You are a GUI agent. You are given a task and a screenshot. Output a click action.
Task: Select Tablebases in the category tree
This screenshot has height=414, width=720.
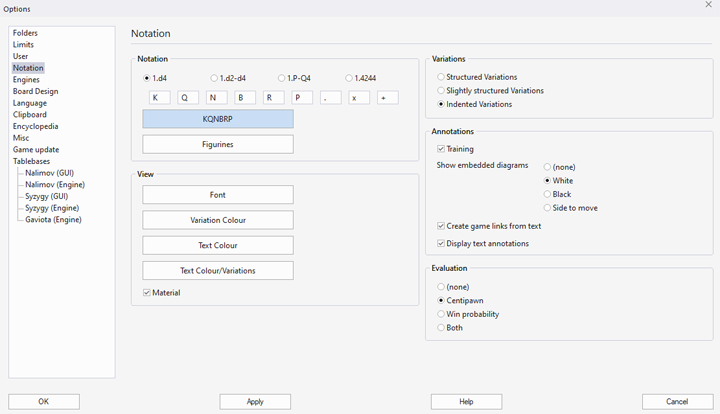[31, 161]
